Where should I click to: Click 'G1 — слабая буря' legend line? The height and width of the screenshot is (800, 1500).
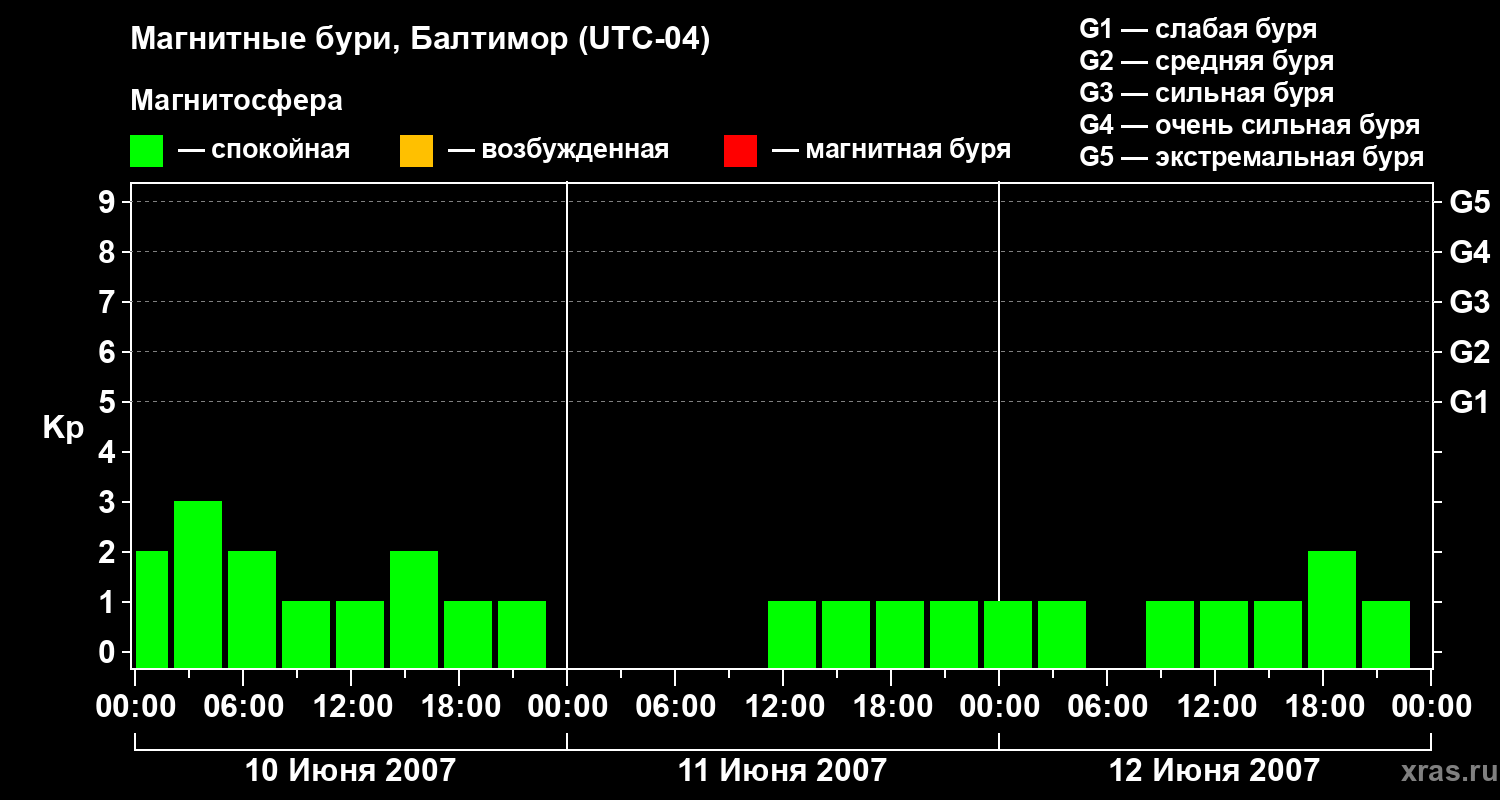pyautogui.click(x=1198, y=29)
